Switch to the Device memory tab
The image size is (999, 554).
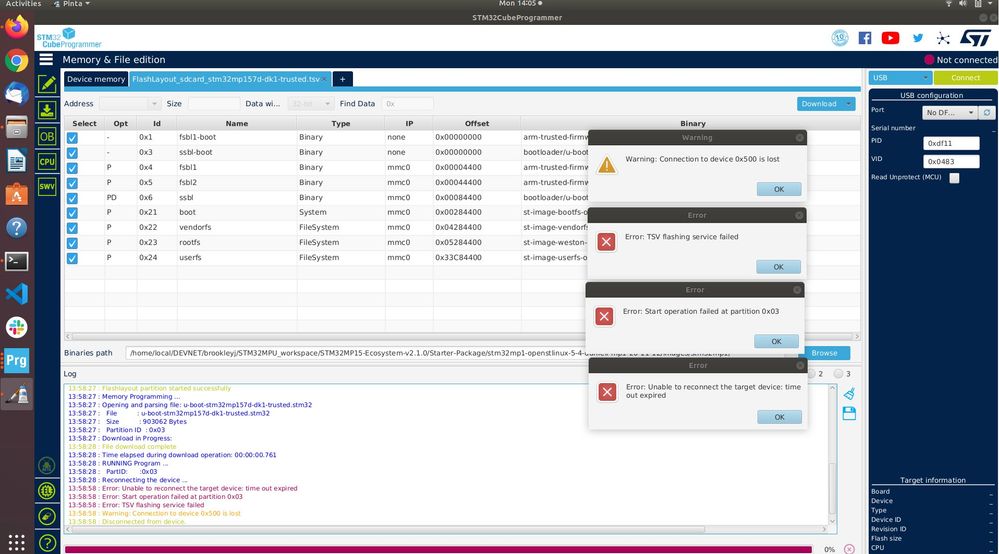[96, 79]
